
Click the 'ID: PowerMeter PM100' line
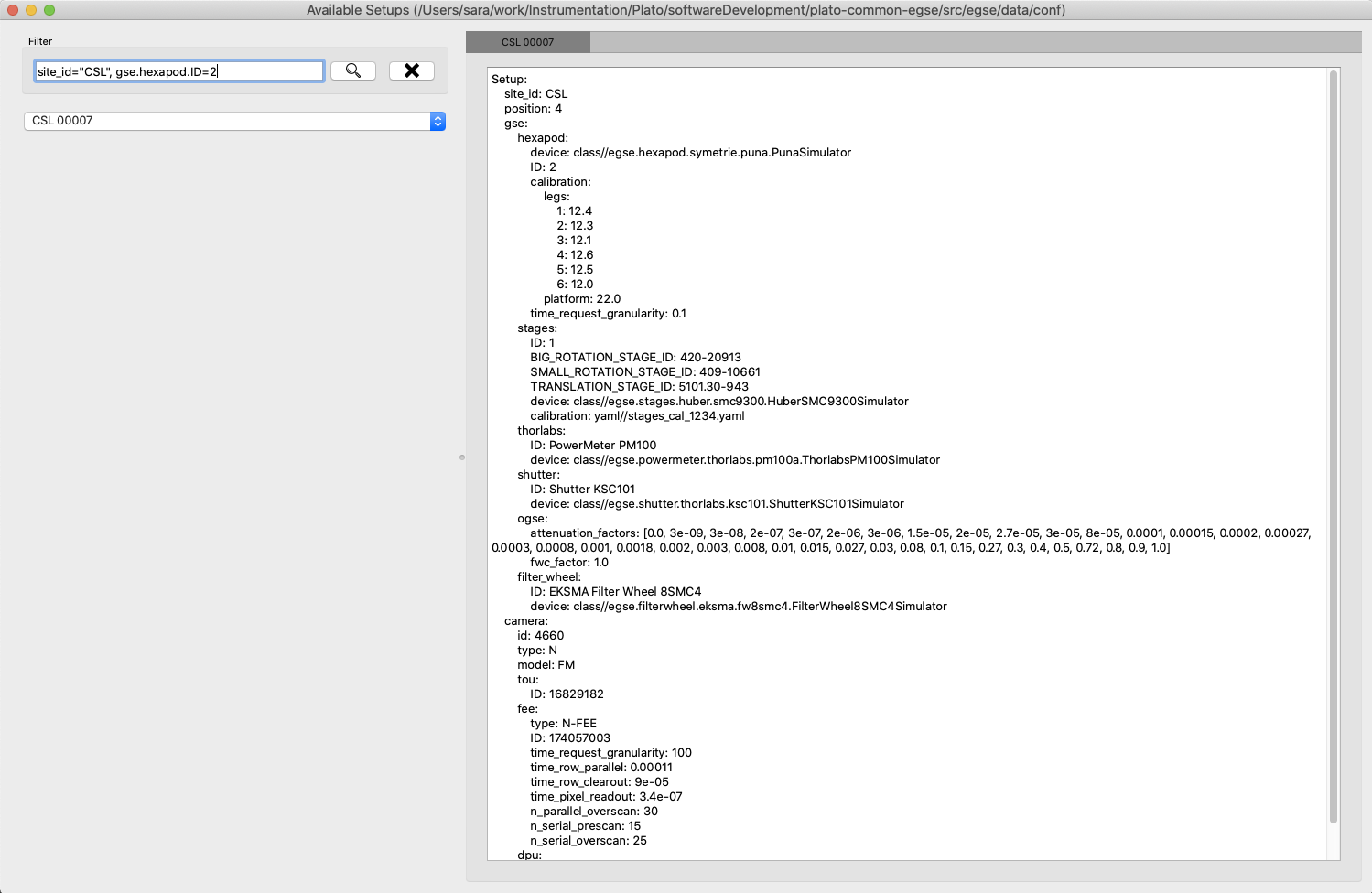pos(593,446)
